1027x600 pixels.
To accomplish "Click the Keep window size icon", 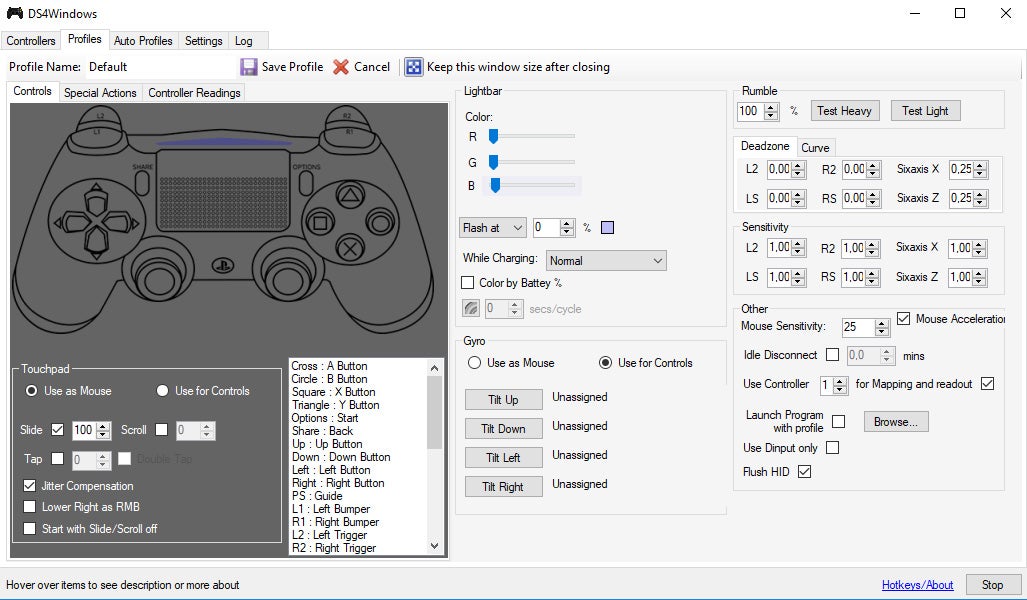I will click(x=414, y=67).
